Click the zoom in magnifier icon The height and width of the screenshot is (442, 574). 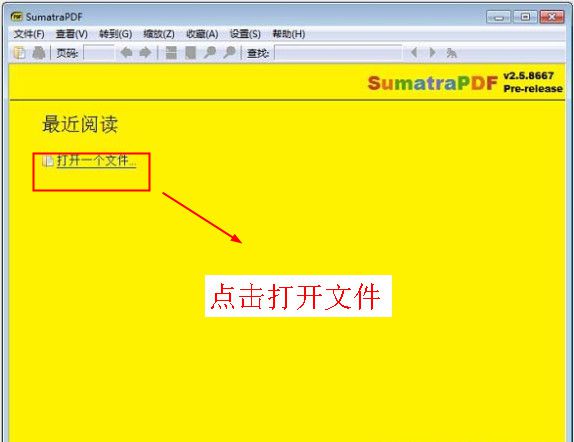click(229, 53)
